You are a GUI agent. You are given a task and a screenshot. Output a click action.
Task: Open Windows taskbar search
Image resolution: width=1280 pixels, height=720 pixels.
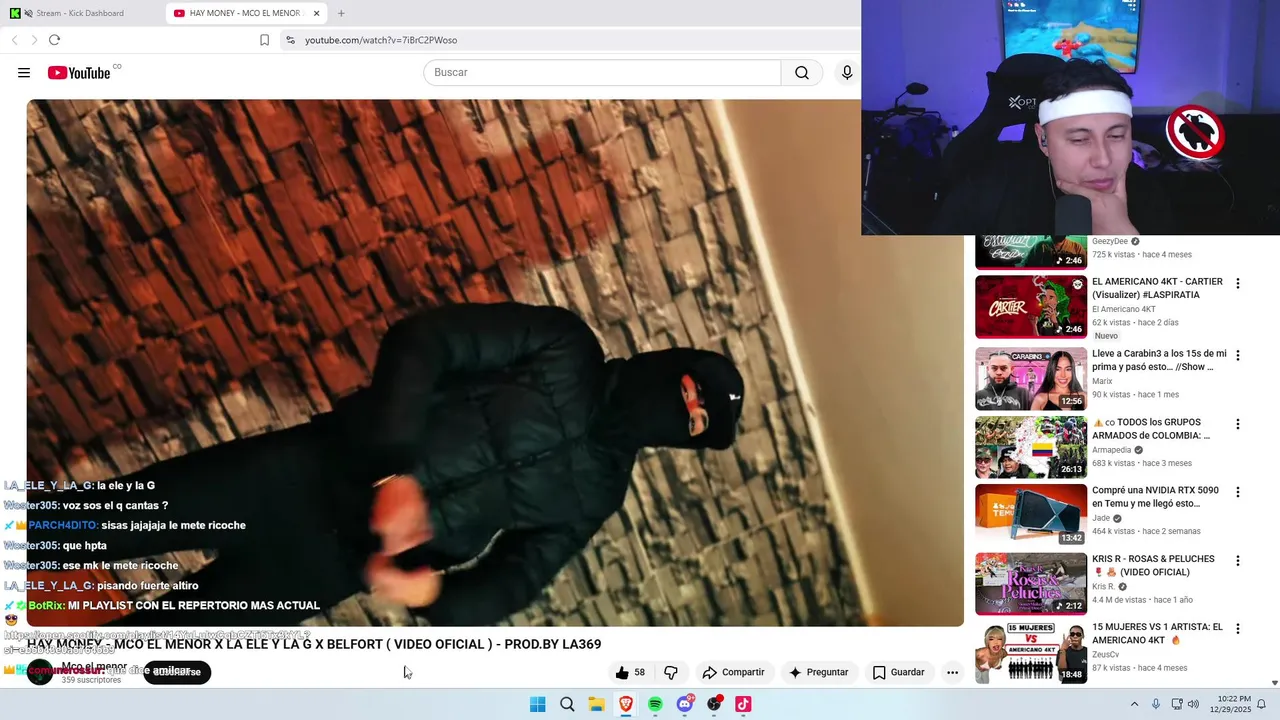pyautogui.click(x=567, y=704)
